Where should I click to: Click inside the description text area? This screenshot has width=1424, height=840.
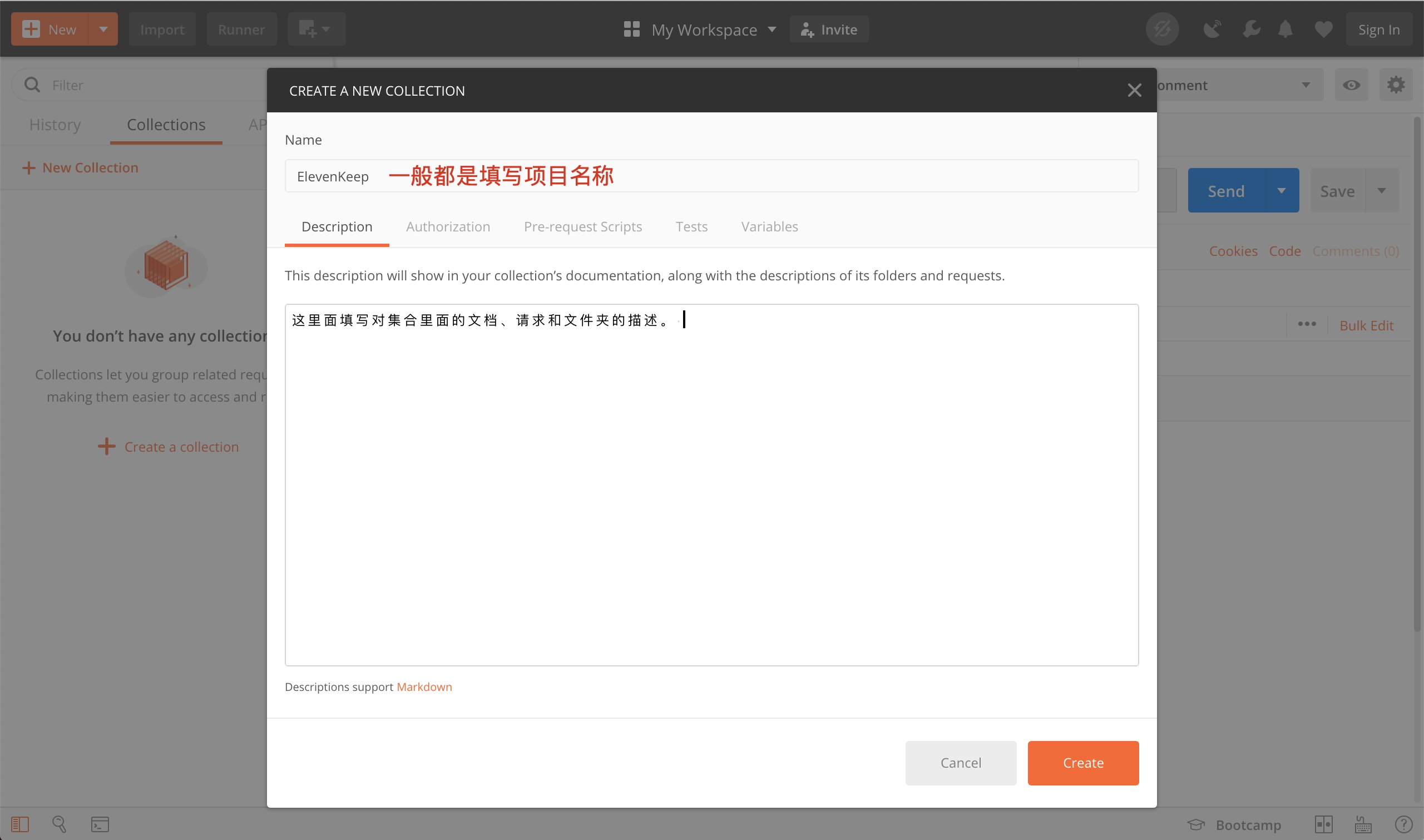click(711, 485)
